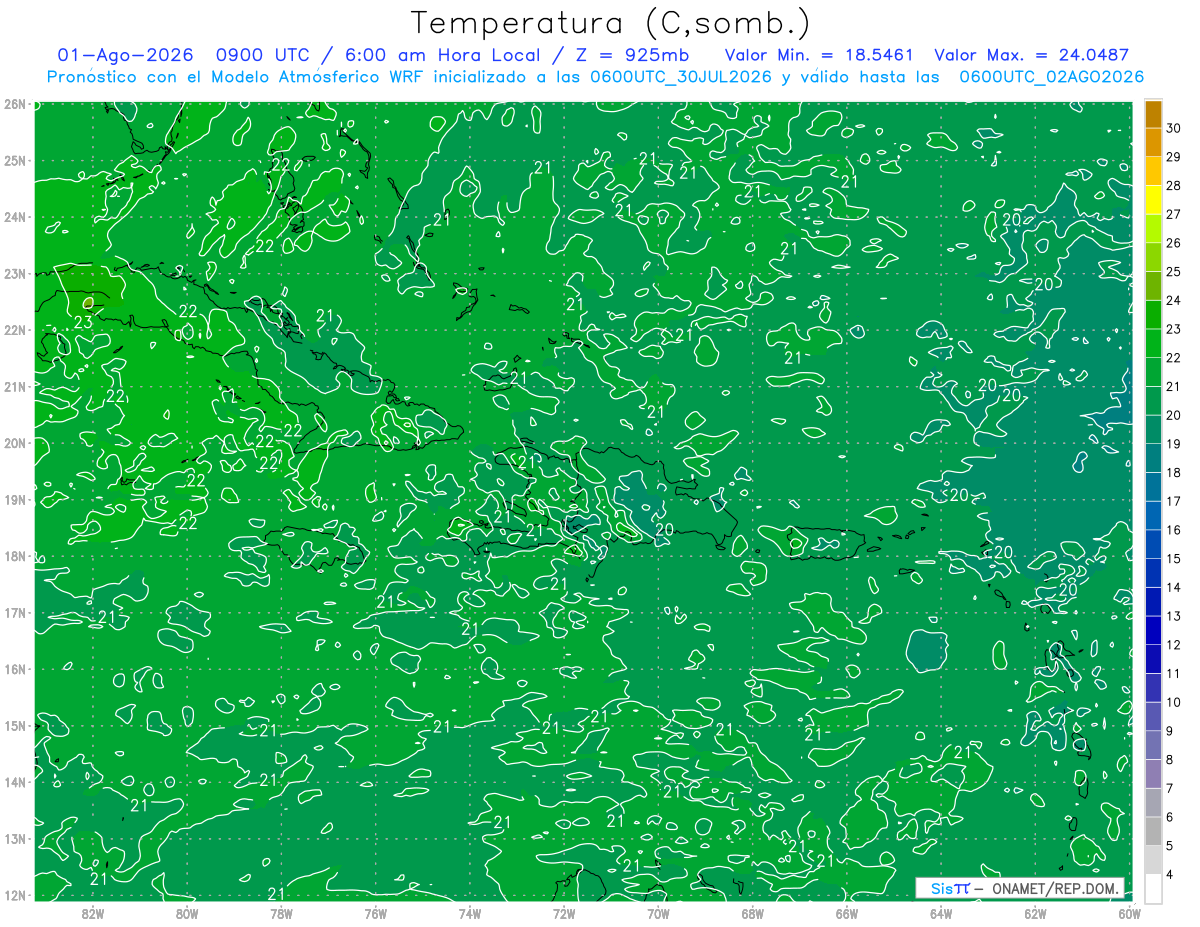
Task: Click the "22N" latitude label
Action: click(16, 330)
